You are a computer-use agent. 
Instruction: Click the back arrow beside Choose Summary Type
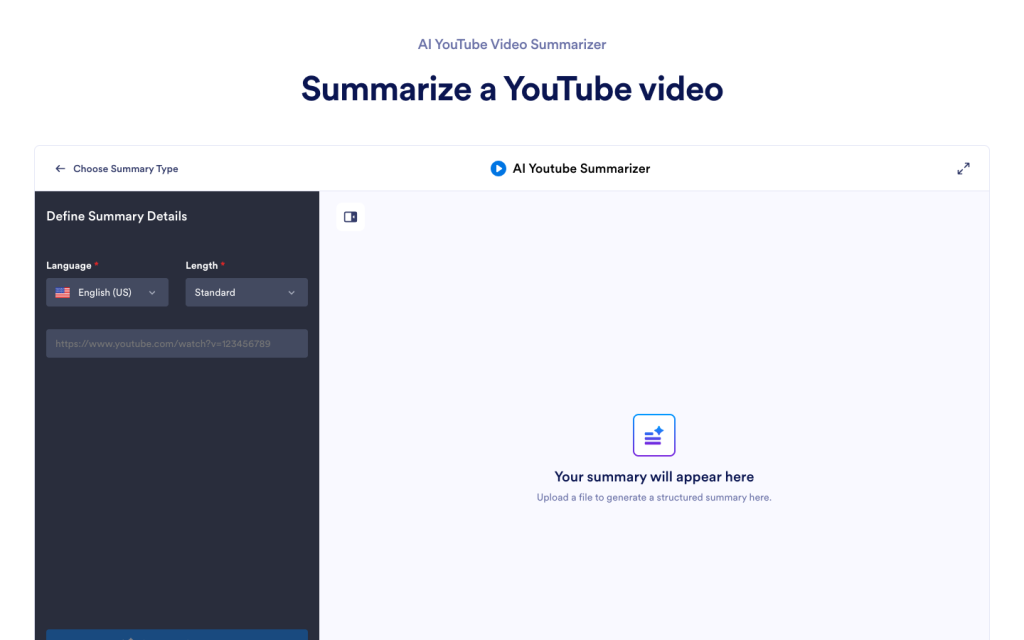pyautogui.click(x=60, y=168)
